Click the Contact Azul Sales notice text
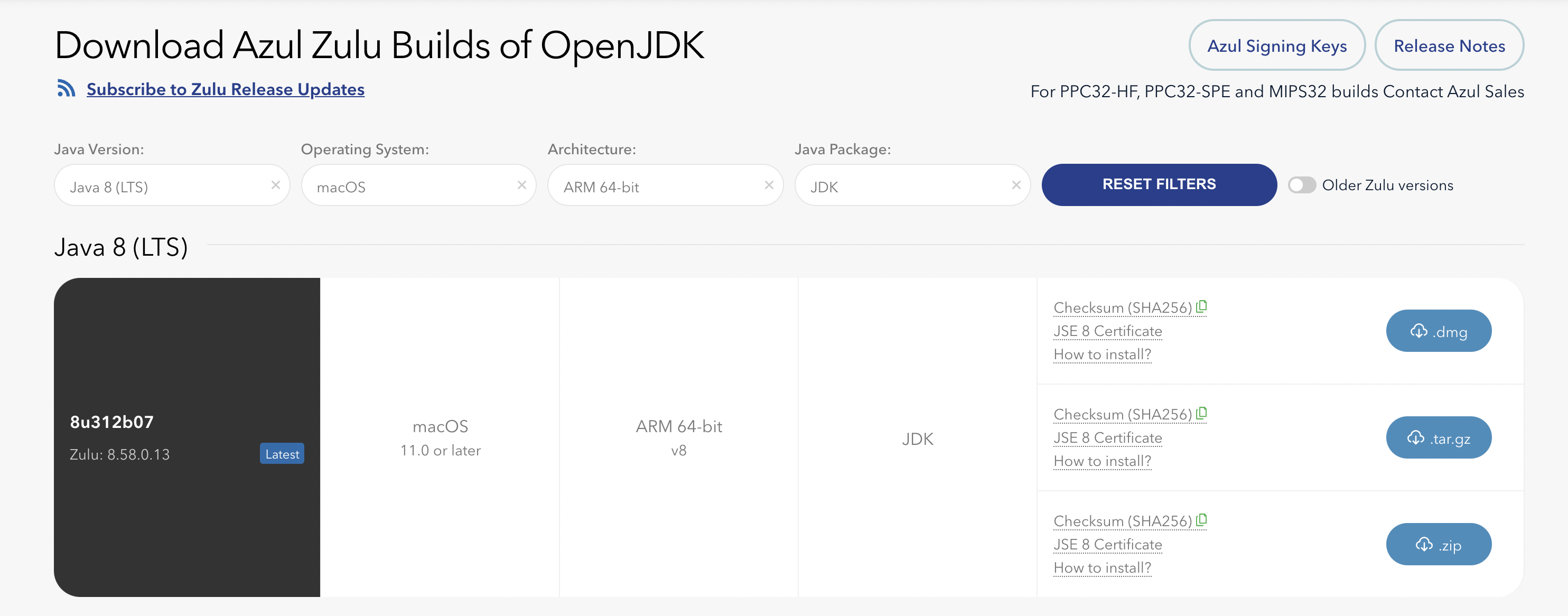The image size is (1568, 616). pyautogui.click(x=1277, y=91)
